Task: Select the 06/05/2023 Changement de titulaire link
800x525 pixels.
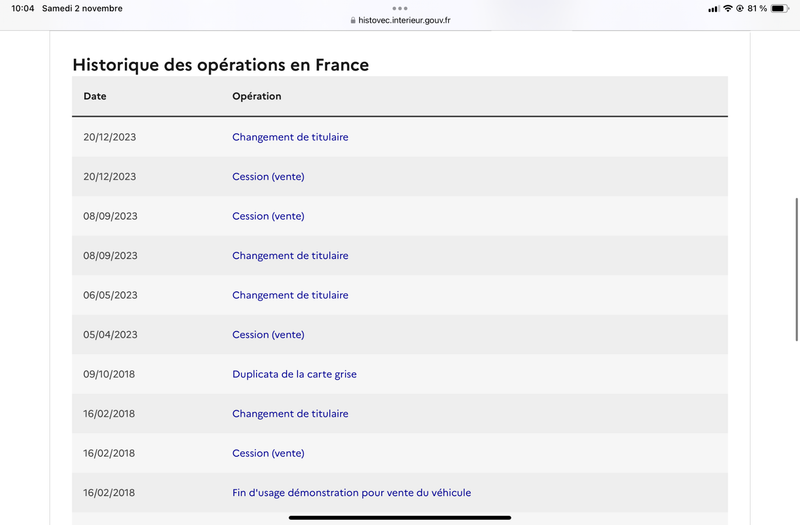Action: [x=290, y=295]
